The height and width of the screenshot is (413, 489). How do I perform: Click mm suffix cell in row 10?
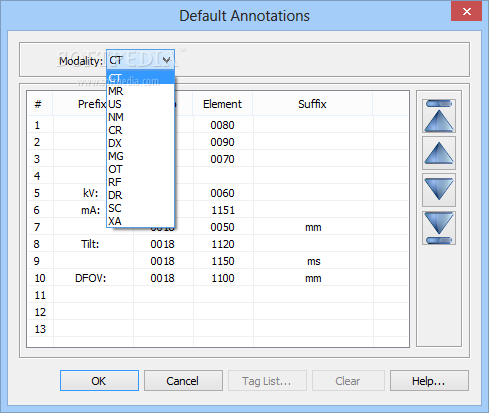pos(313,278)
